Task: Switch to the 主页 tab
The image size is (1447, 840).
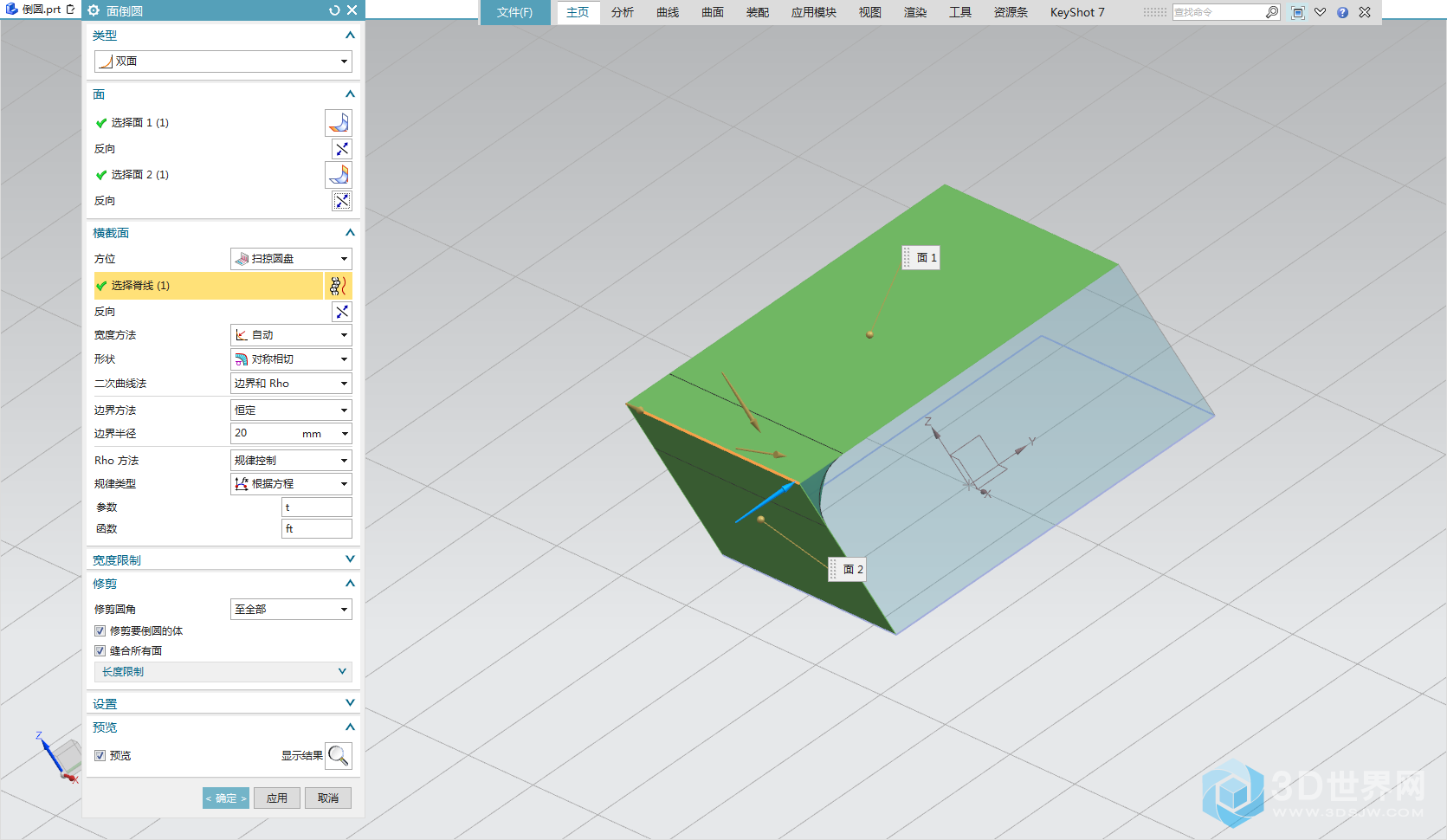Action: point(578,12)
